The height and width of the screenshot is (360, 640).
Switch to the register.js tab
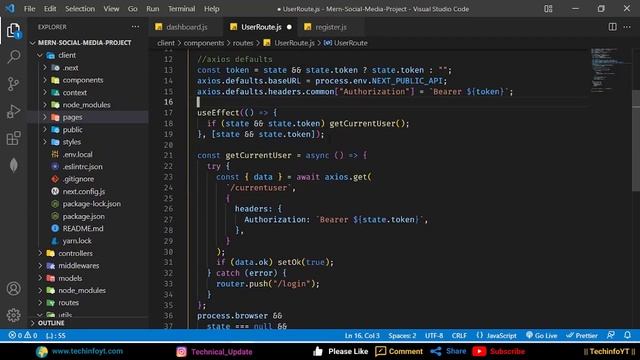pyautogui.click(x=331, y=27)
